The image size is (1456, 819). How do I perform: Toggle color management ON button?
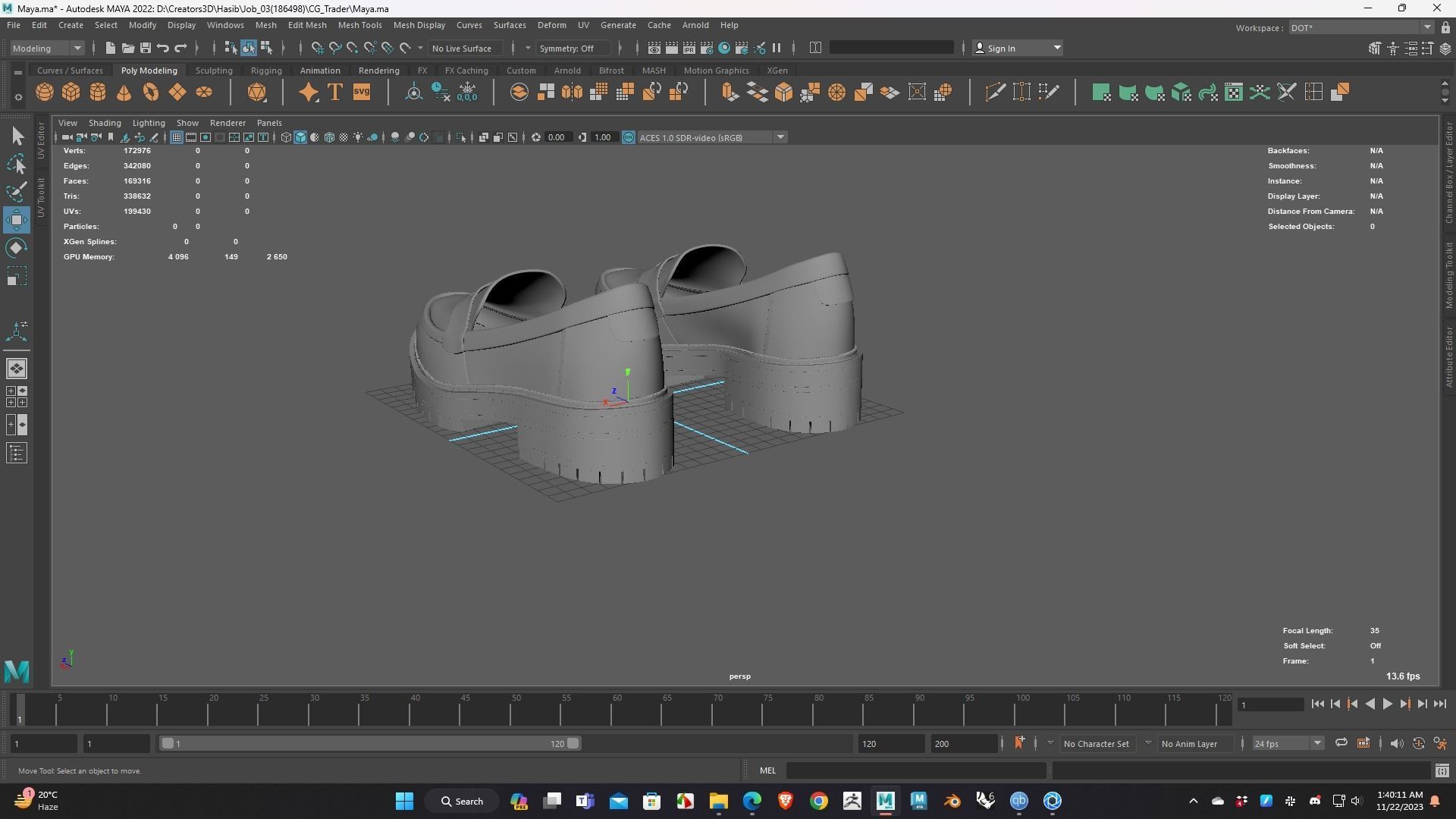pyautogui.click(x=628, y=137)
